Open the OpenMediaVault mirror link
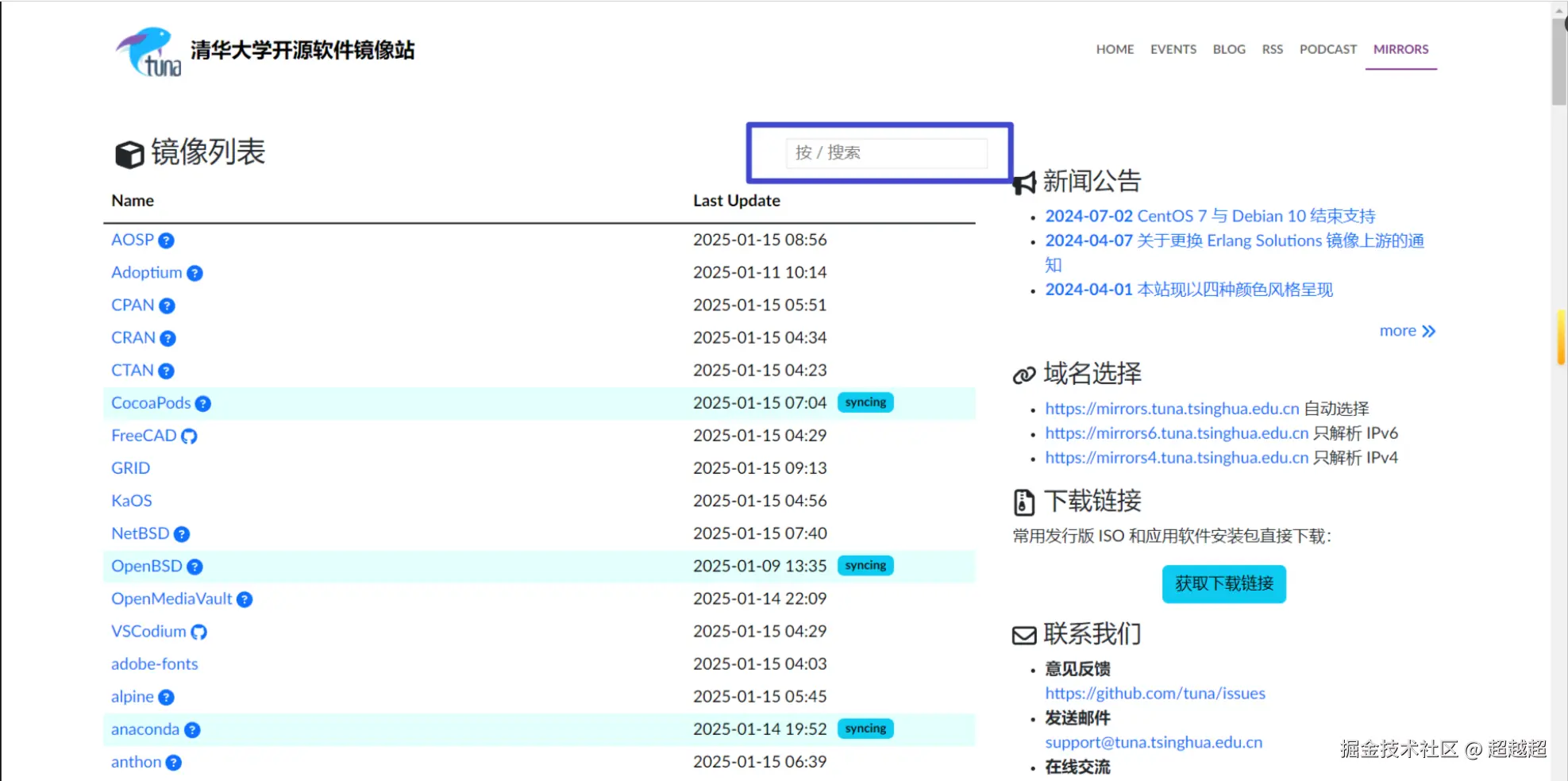Viewport: 1568px width, 781px height. click(x=171, y=598)
